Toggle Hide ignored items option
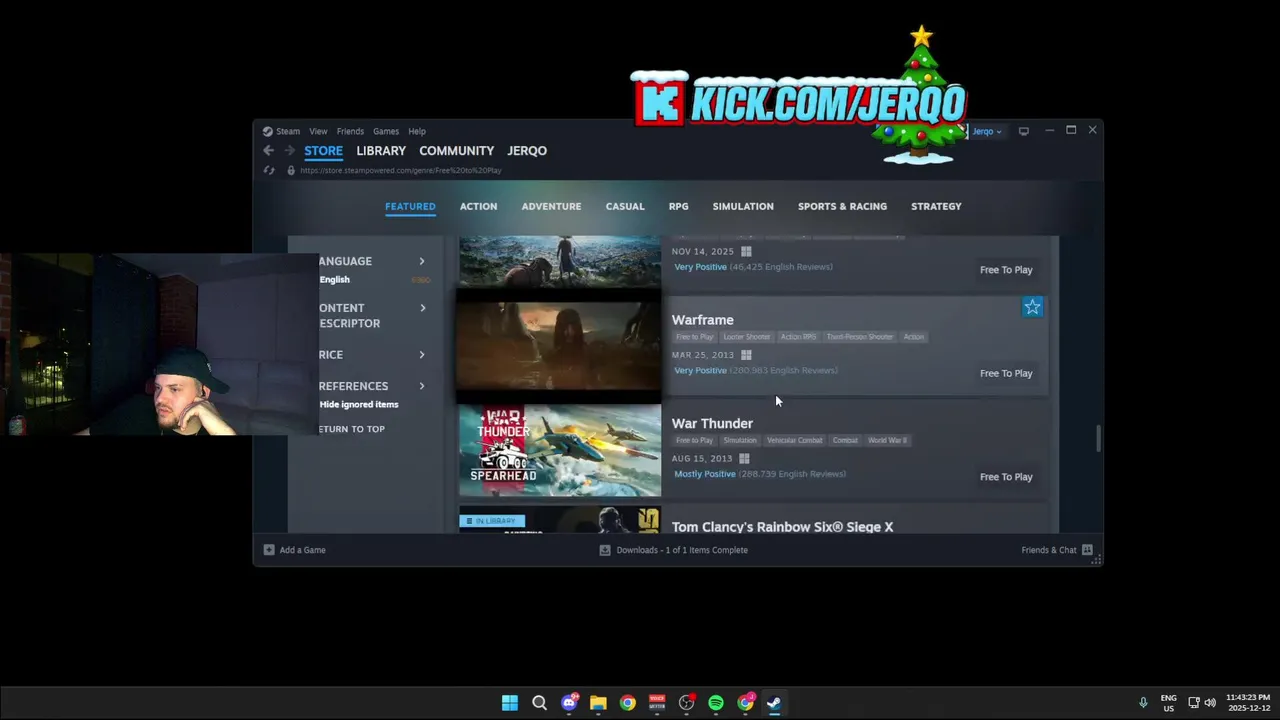Image resolution: width=1280 pixels, height=720 pixels. (359, 404)
